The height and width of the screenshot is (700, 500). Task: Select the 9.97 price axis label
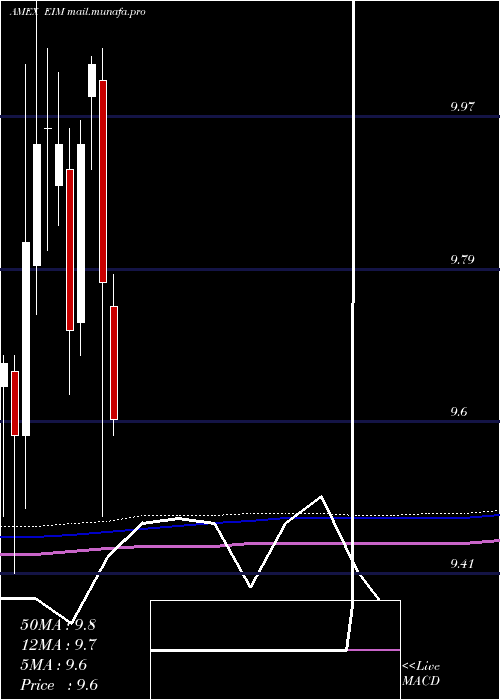point(462,106)
